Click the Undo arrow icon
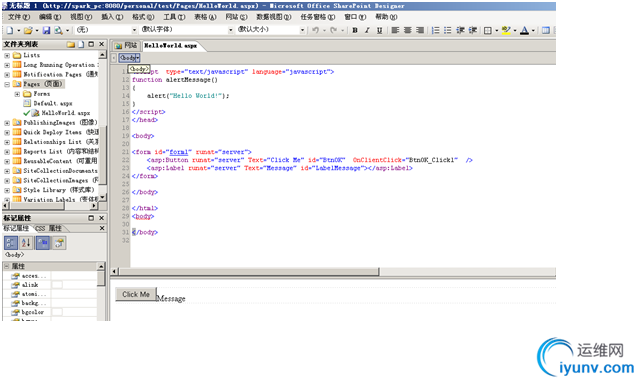The image size is (640, 384). pyautogui.click(x=315, y=30)
